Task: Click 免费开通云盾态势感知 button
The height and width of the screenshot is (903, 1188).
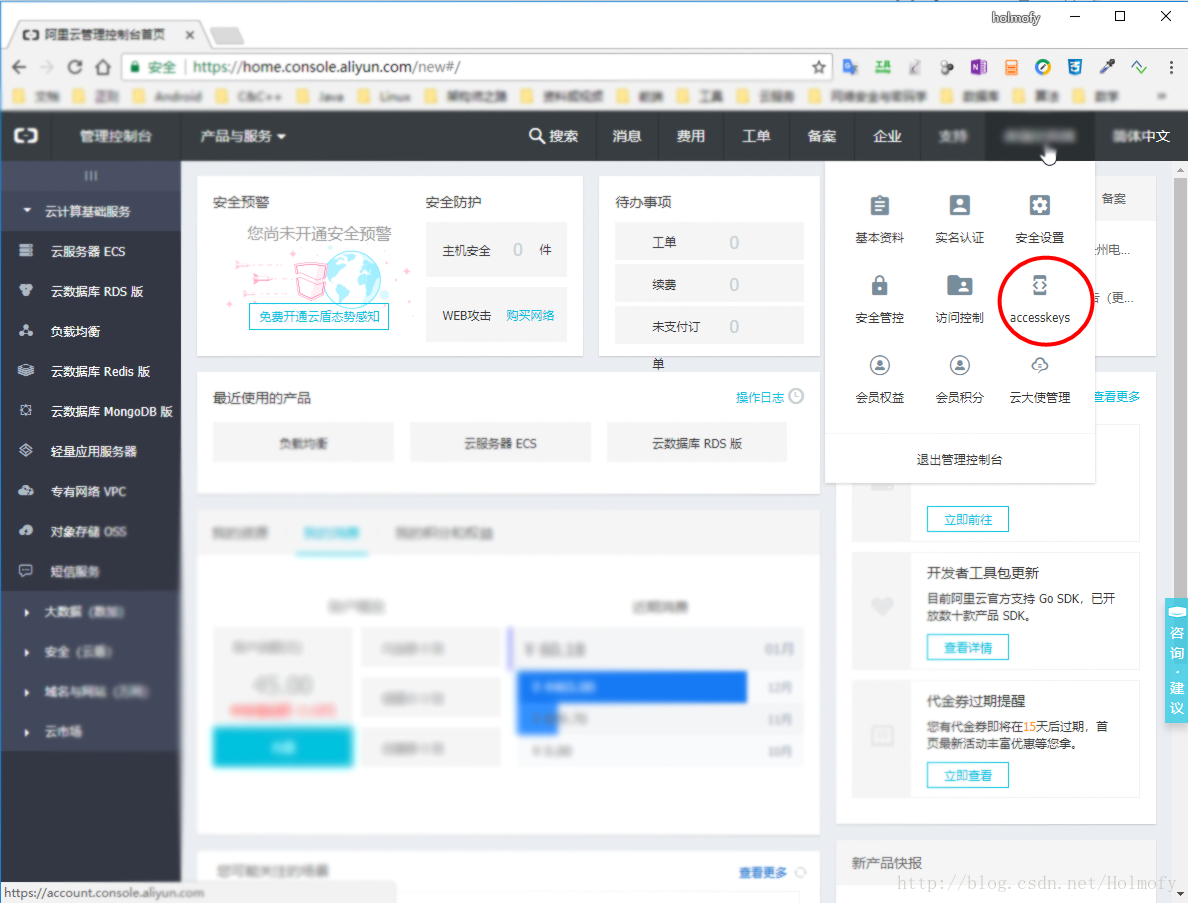Action: (x=319, y=316)
